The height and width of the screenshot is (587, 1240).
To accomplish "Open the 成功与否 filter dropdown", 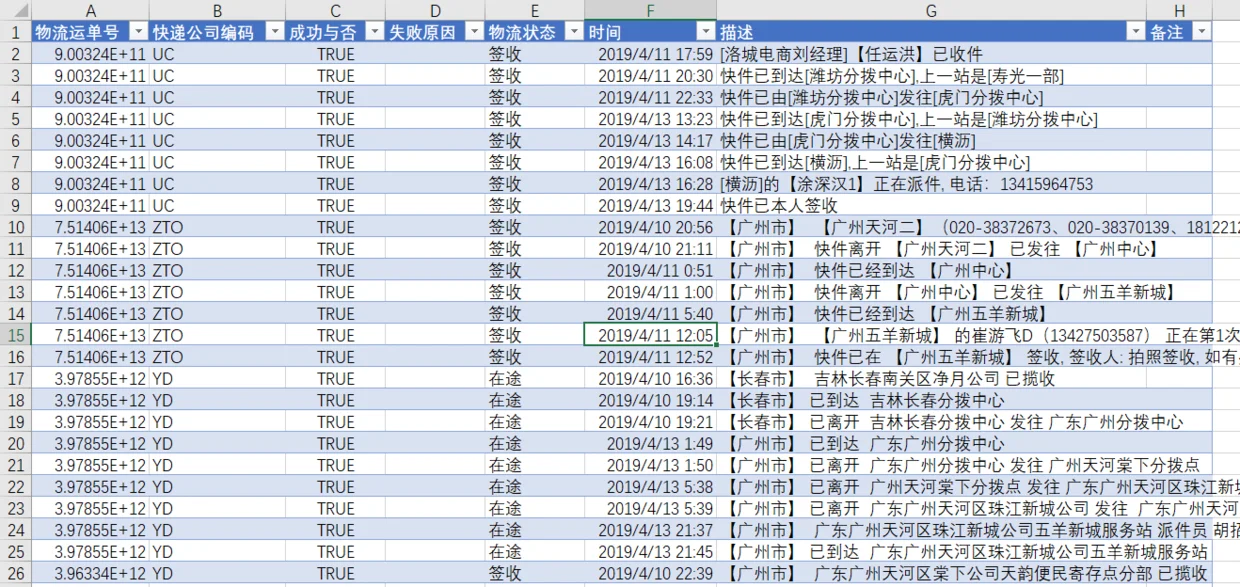I will pyautogui.click(x=375, y=32).
